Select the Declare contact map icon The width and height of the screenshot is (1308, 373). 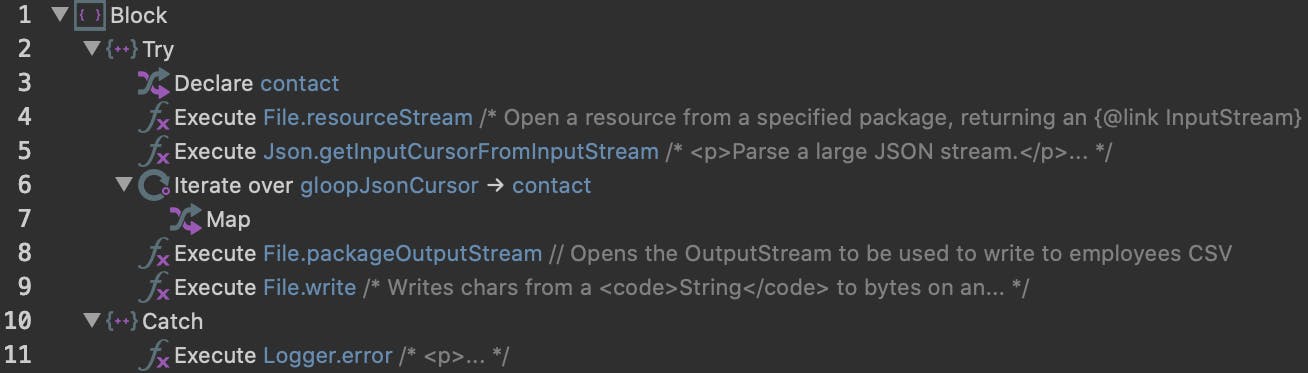click(154, 83)
